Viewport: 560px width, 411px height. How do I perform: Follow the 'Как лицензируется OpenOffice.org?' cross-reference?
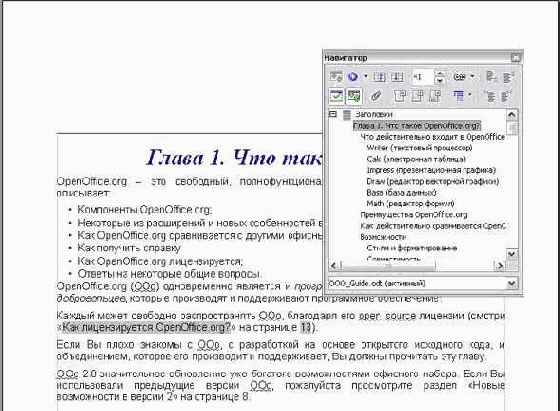pos(146,327)
